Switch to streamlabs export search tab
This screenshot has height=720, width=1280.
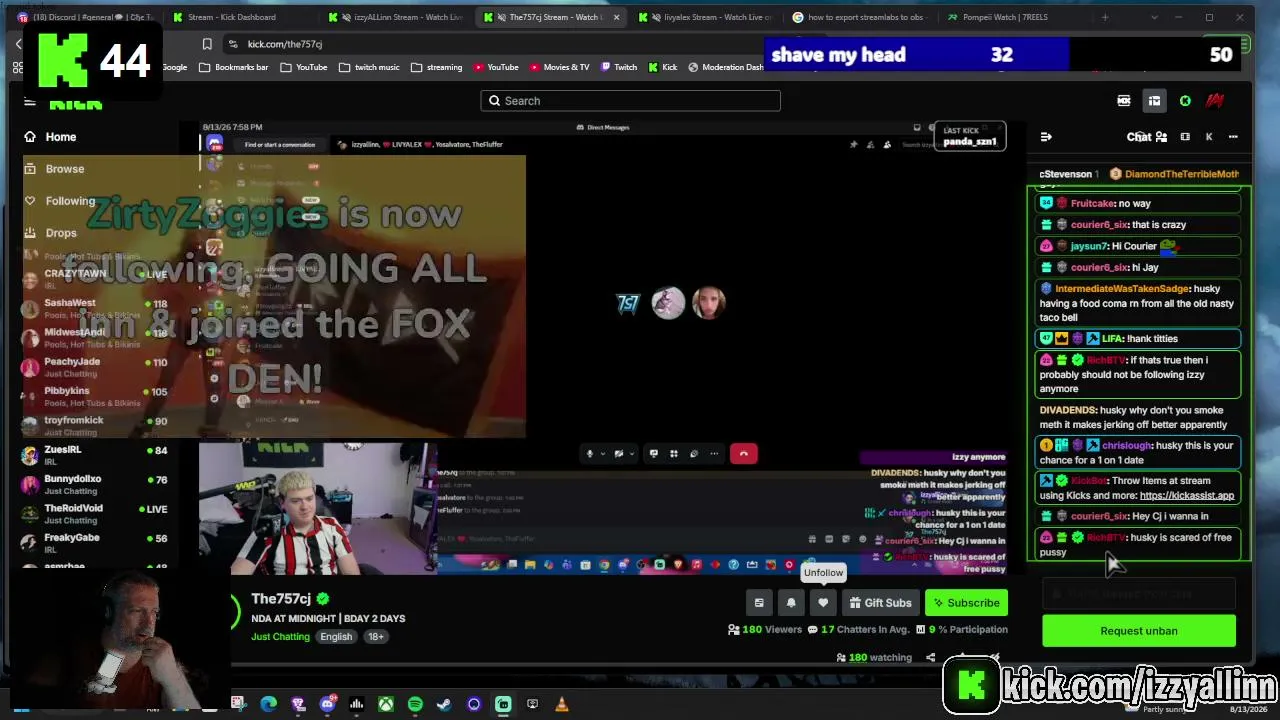click(x=864, y=17)
